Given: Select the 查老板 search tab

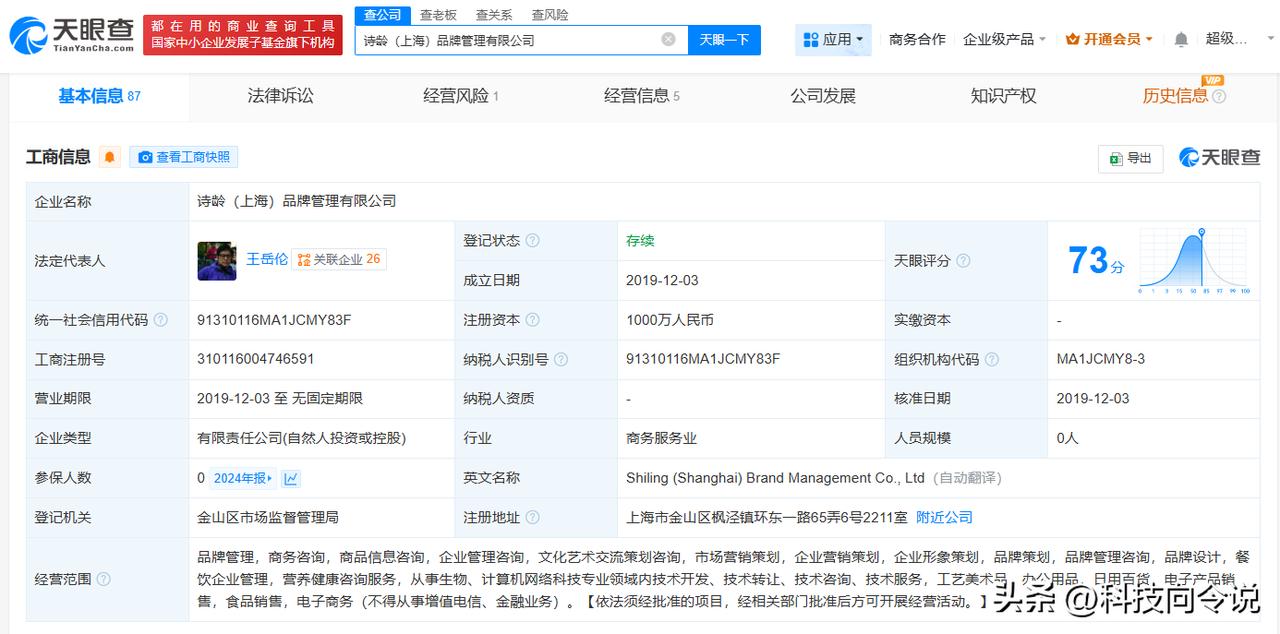Looking at the screenshot, I should [x=438, y=15].
